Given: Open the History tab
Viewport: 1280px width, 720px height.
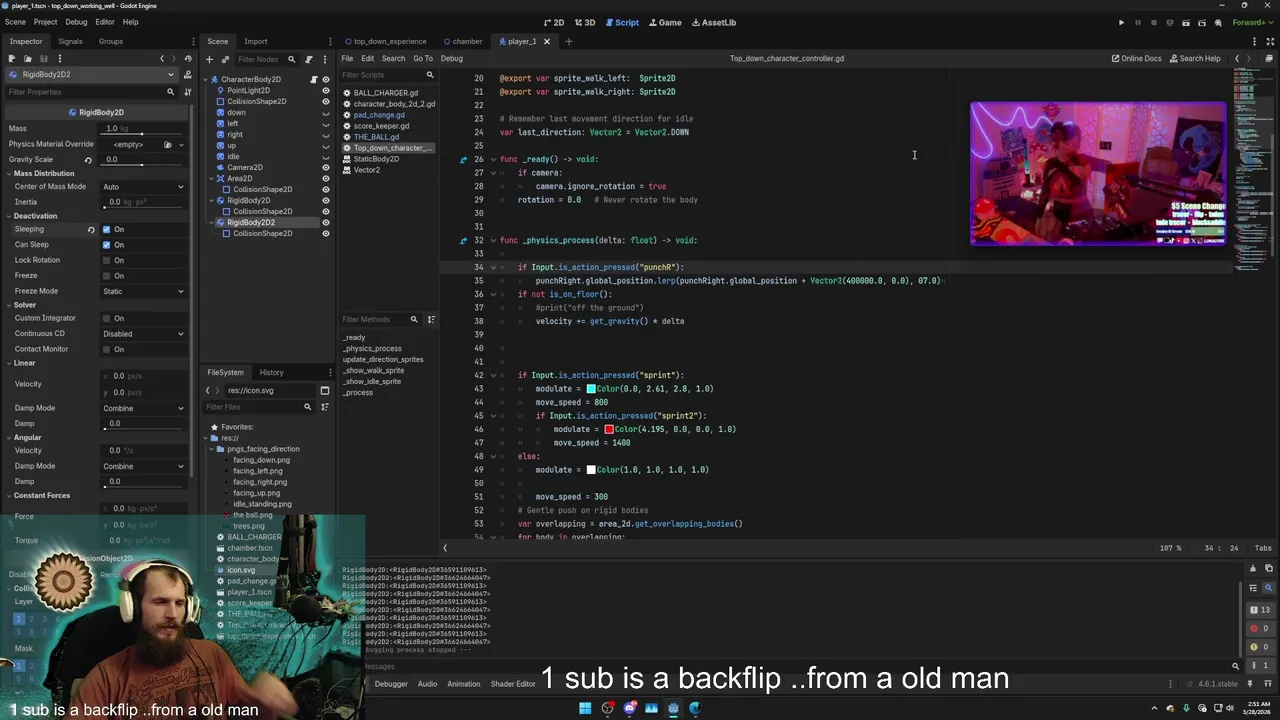Looking at the screenshot, I should pyautogui.click(x=272, y=372).
